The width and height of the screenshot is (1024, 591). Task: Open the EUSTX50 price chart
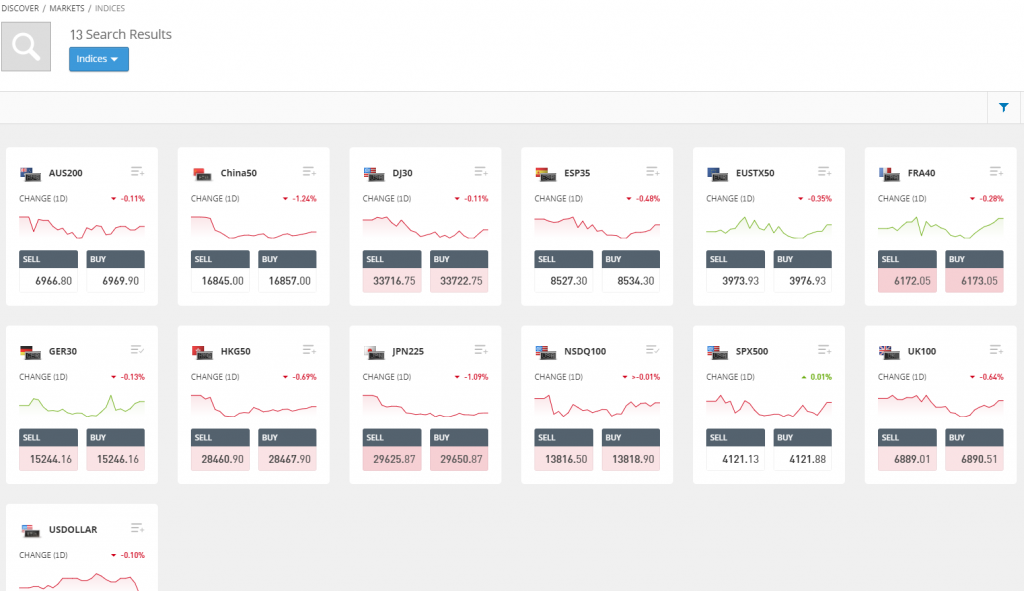click(768, 227)
